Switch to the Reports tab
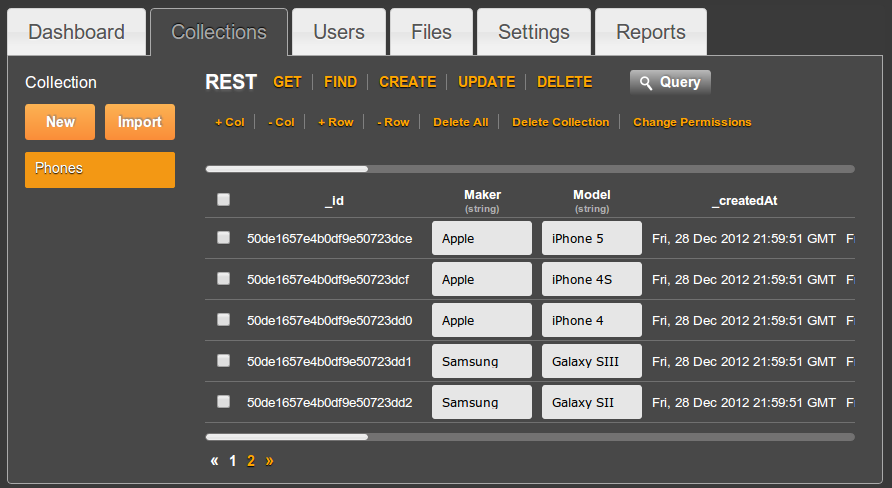The width and height of the screenshot is (892, 488). 650,32
